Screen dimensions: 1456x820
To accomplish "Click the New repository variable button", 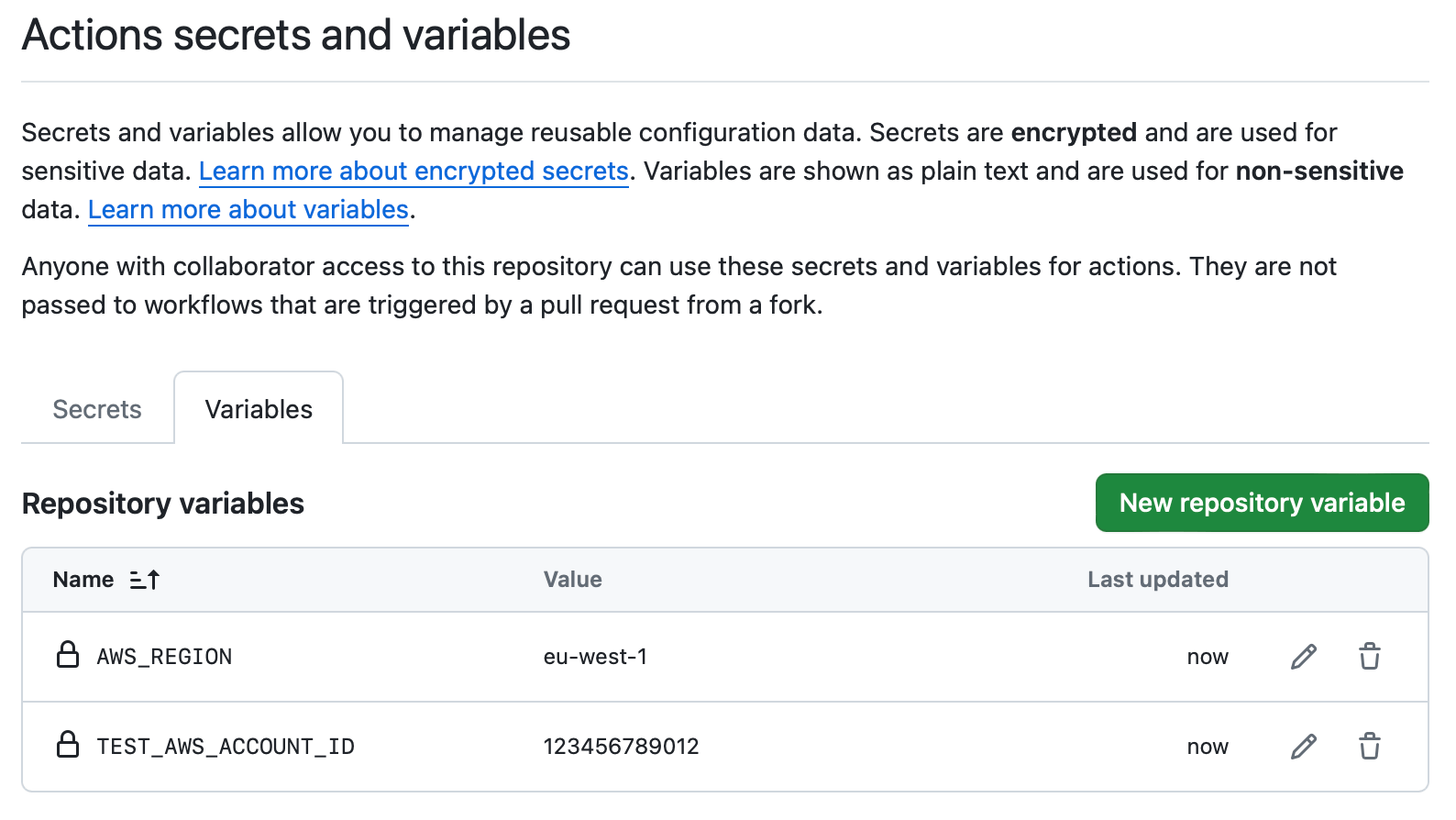I will 1261,503.
